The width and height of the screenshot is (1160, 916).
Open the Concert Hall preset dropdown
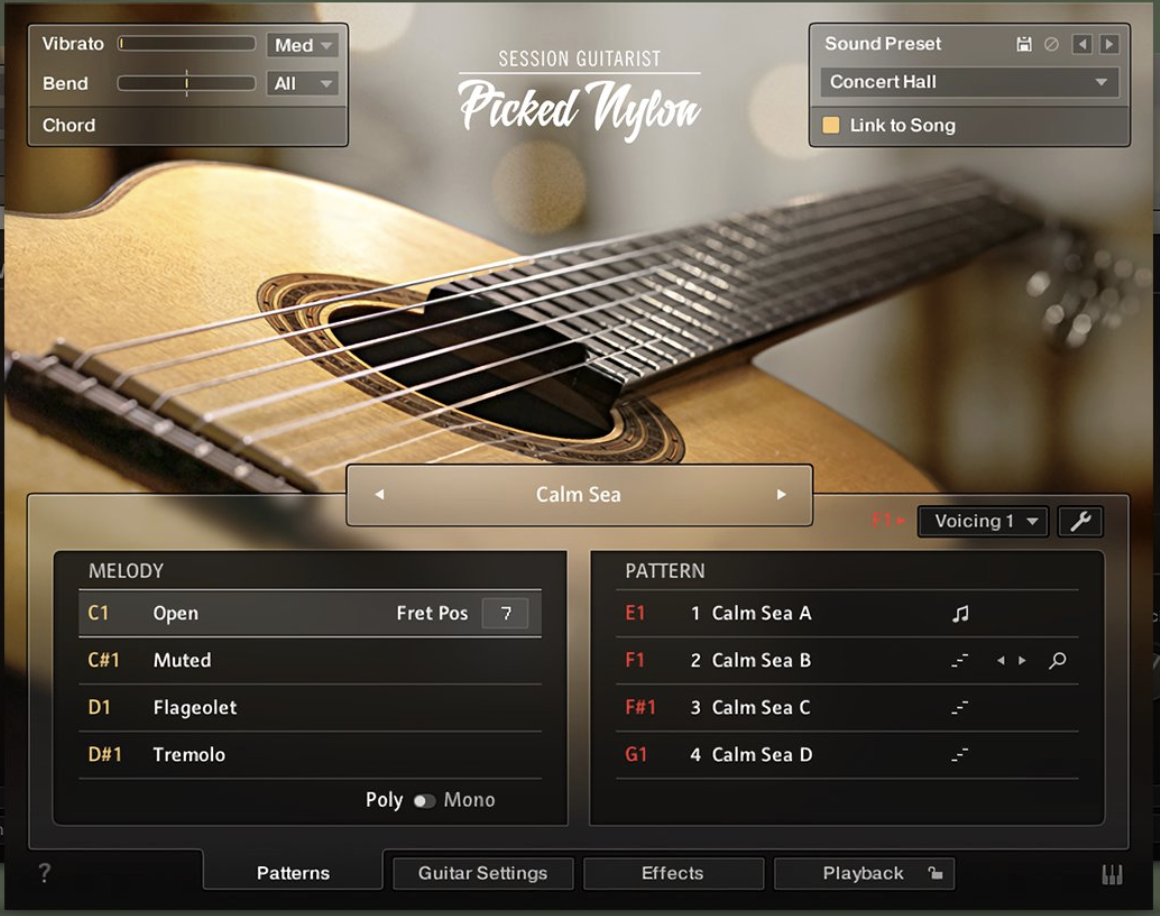tap(968, 83)
